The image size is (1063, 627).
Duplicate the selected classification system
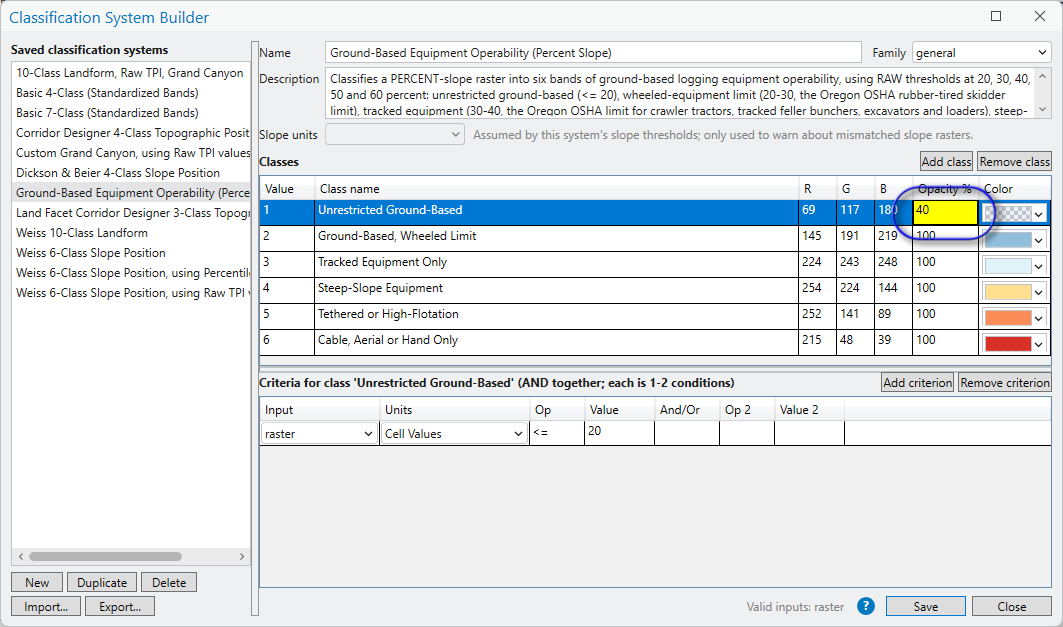click(102, 582)
